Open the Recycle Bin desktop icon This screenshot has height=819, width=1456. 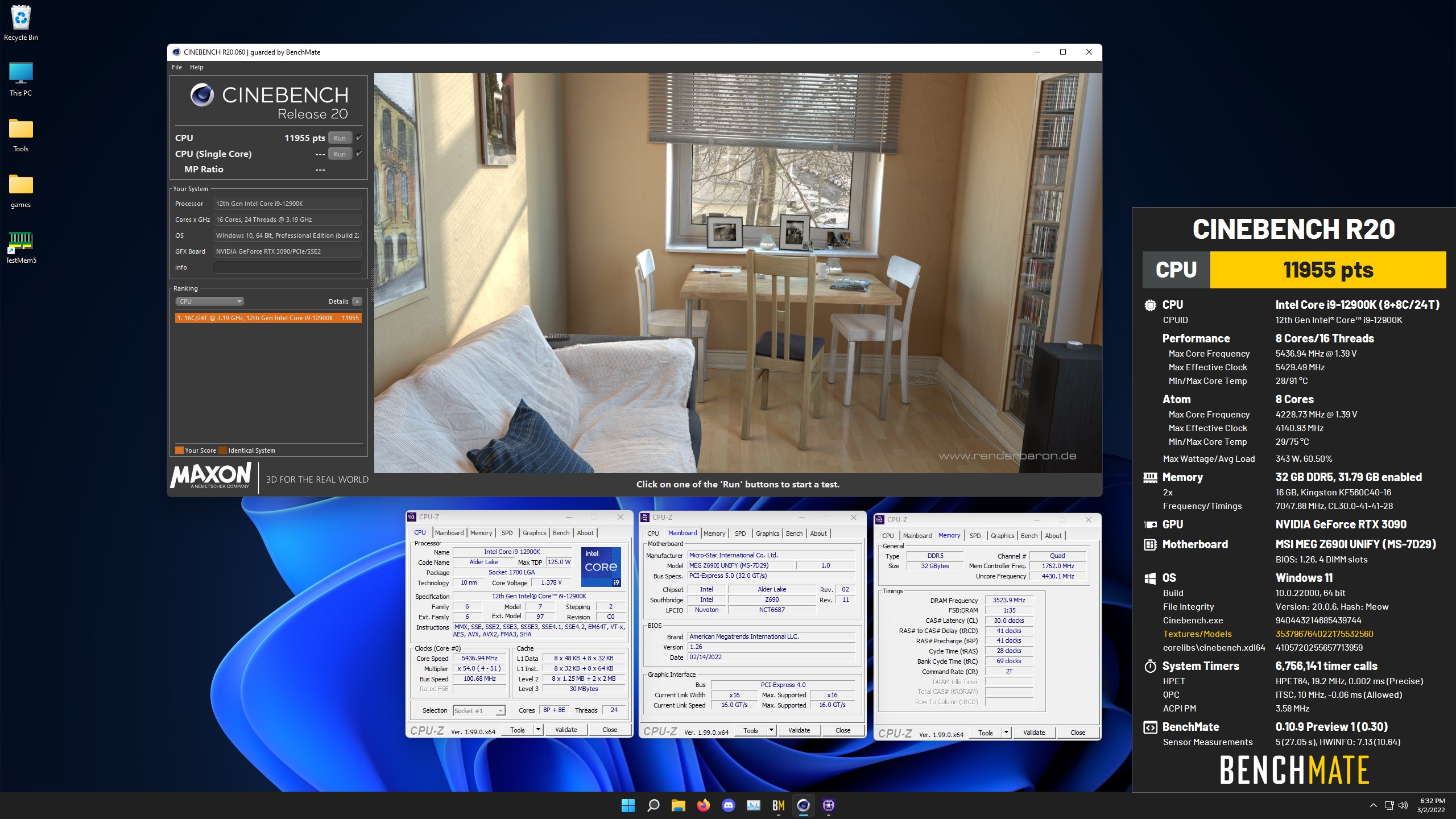21,23
